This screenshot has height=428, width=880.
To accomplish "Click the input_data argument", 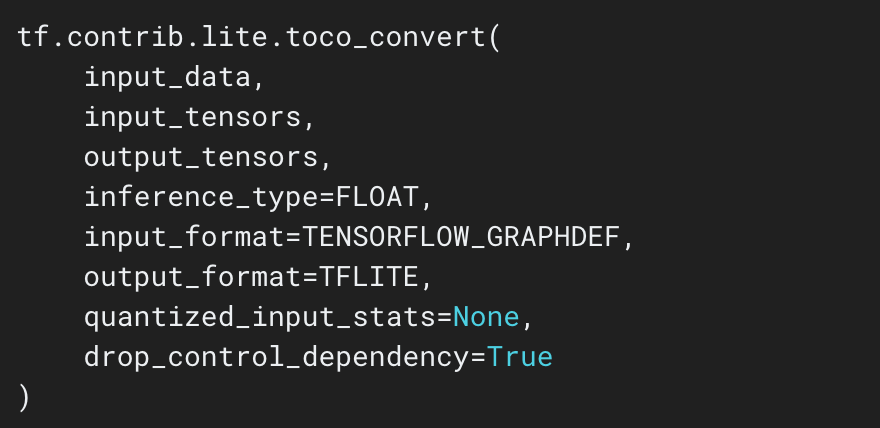I will tap(177, 78).
